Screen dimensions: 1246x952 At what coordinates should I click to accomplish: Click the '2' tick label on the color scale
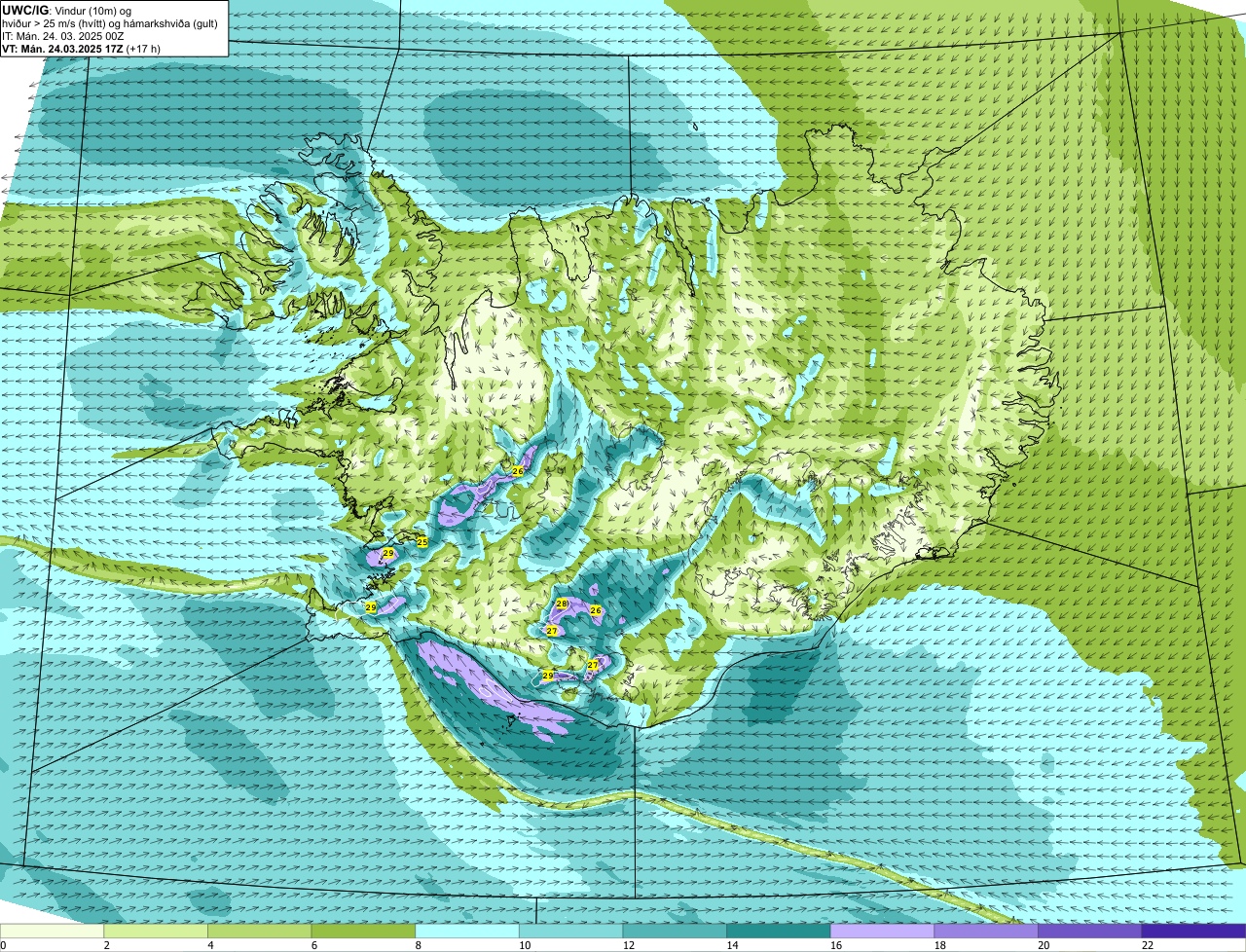click(x=106, y=945)
